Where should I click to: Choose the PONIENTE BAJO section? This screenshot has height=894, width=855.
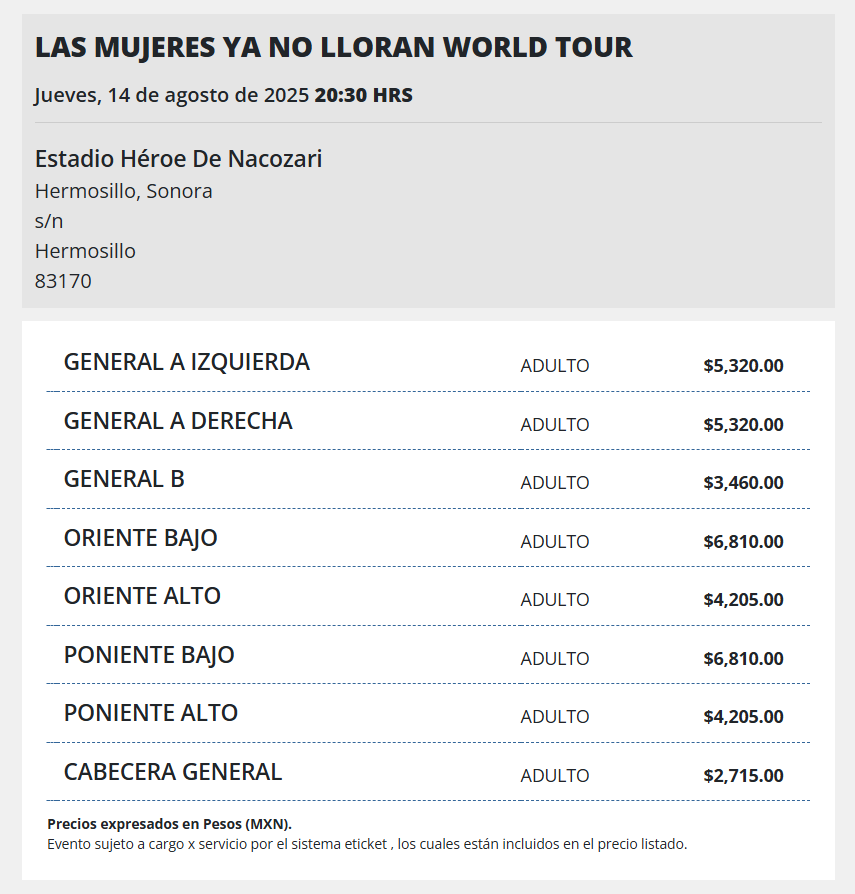(428, 655)
